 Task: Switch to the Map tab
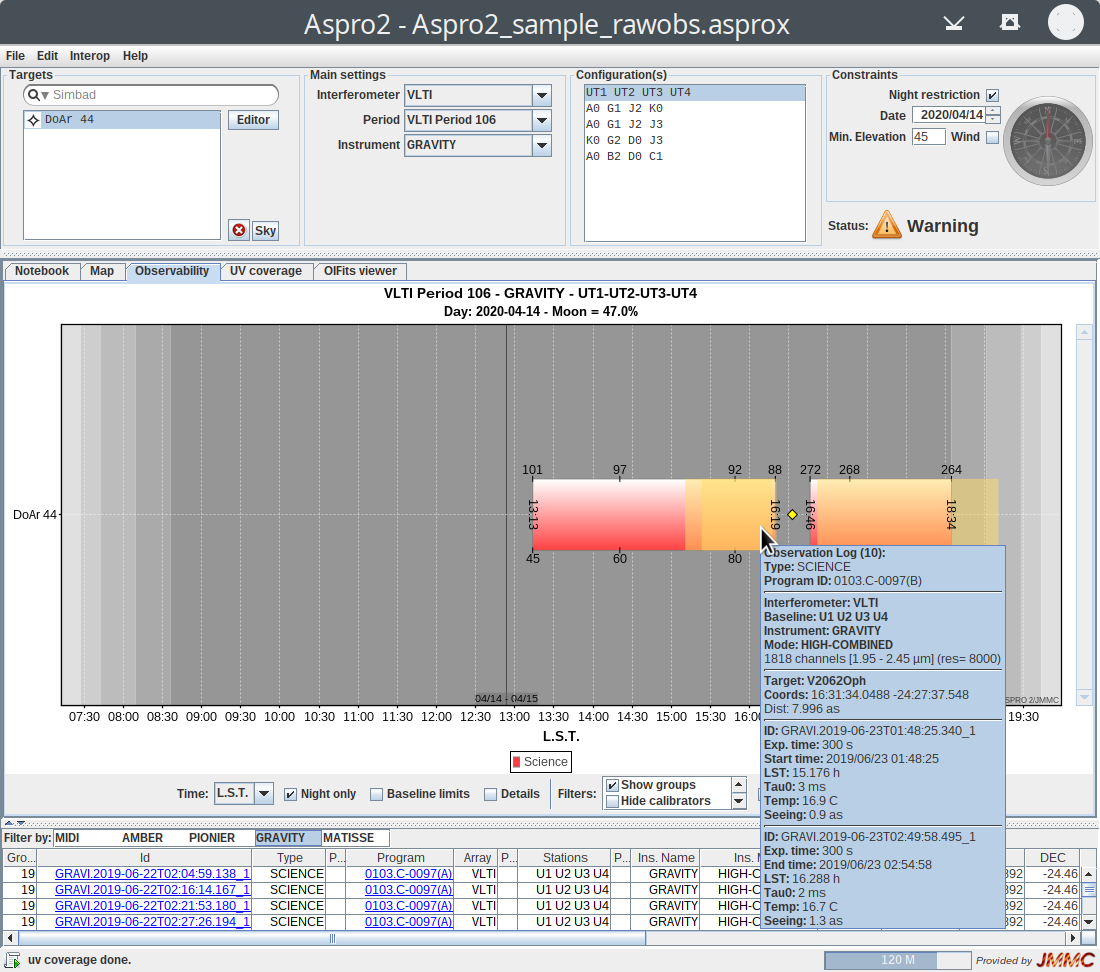(x=102, y=271)
